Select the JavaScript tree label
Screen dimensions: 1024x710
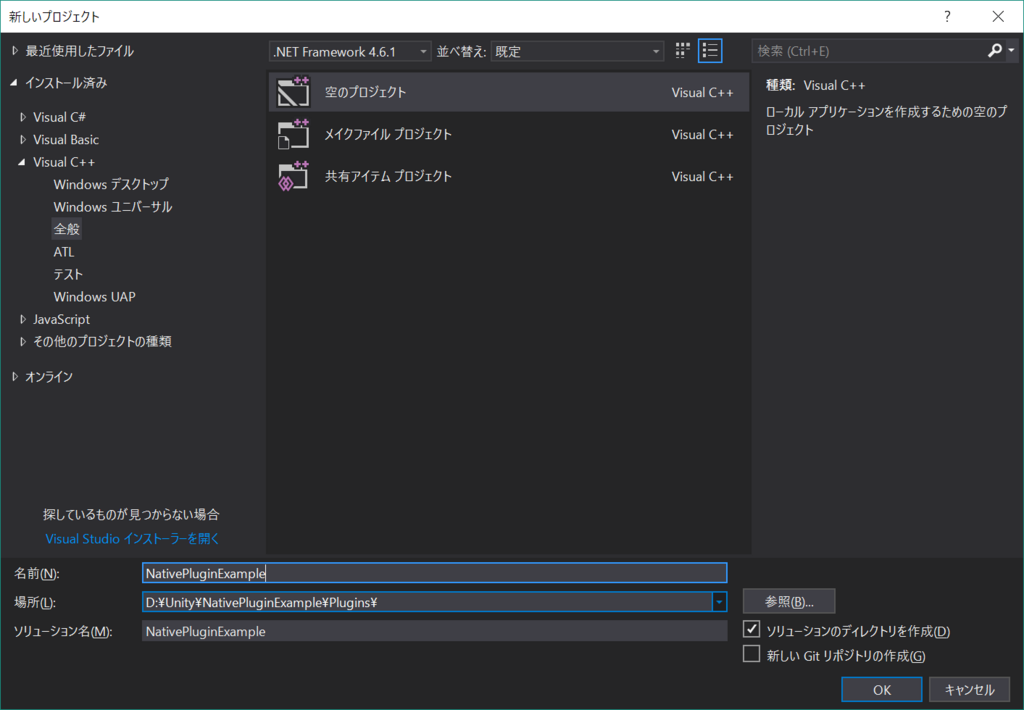coord(61,319)
